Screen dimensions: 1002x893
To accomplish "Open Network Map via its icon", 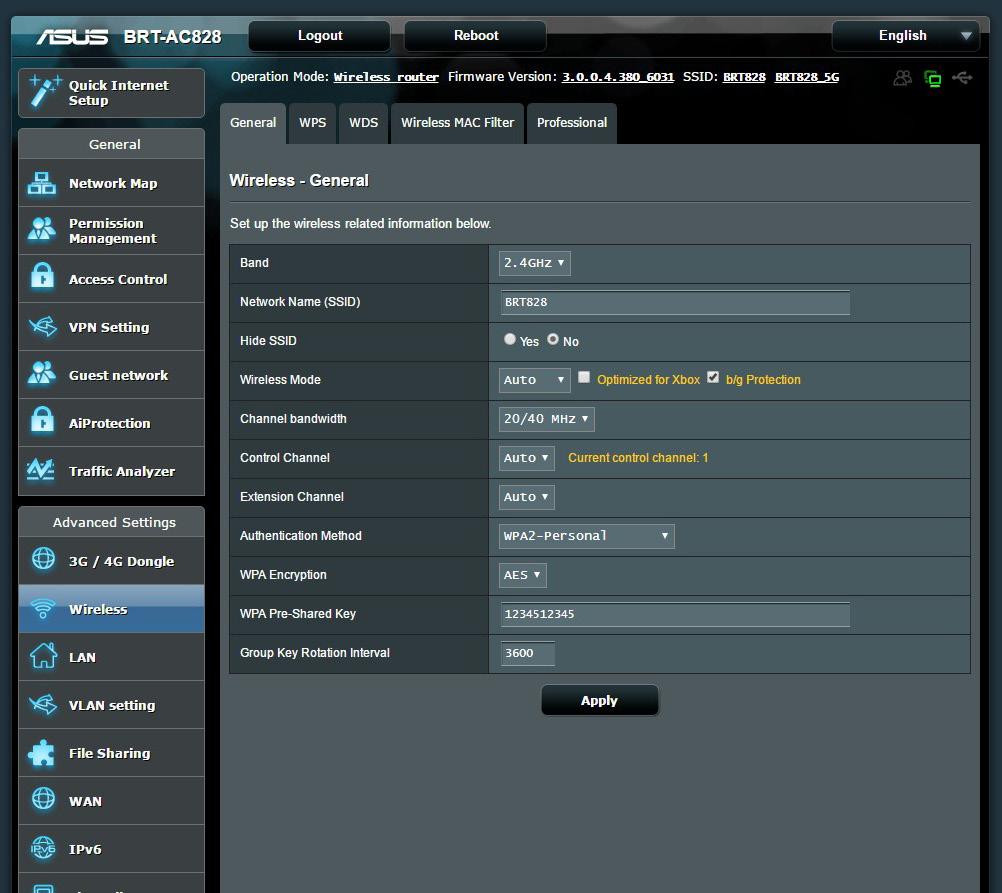I will [x=42, y=183].
